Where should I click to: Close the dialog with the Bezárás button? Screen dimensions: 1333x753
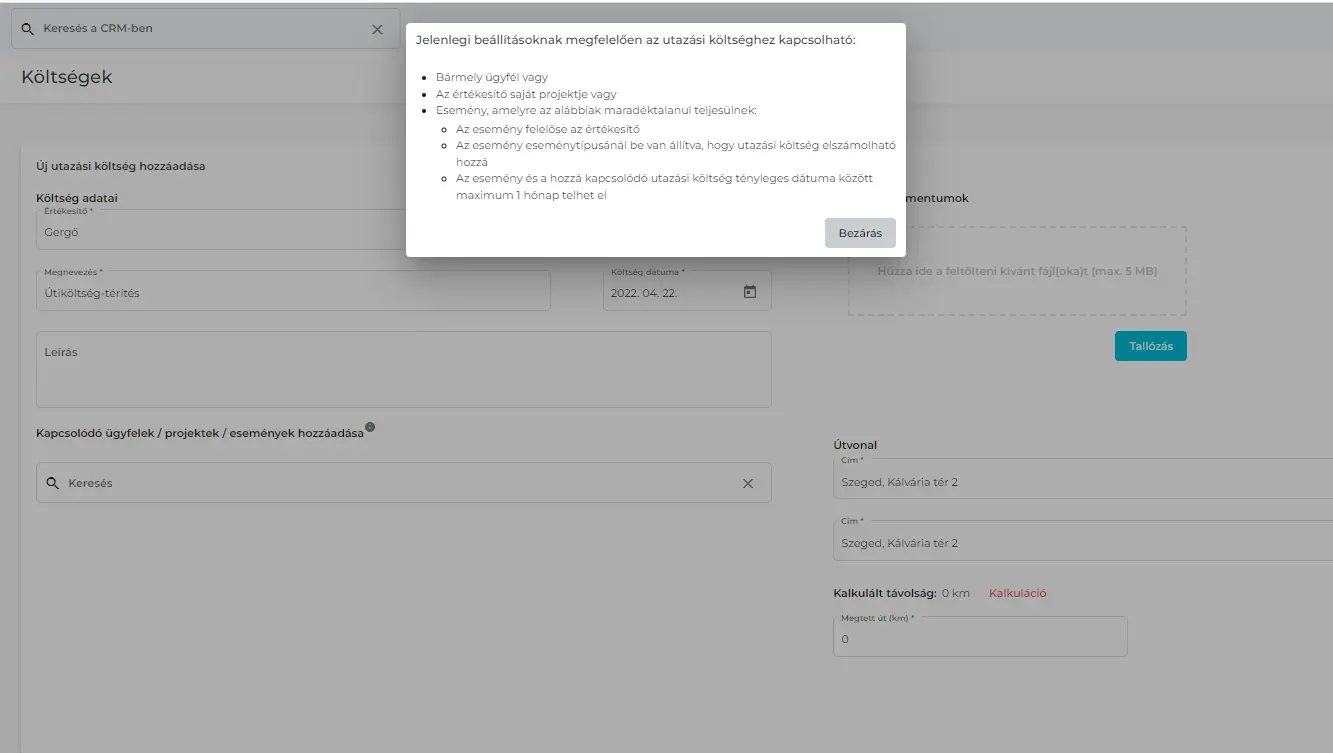pos(859,233)
